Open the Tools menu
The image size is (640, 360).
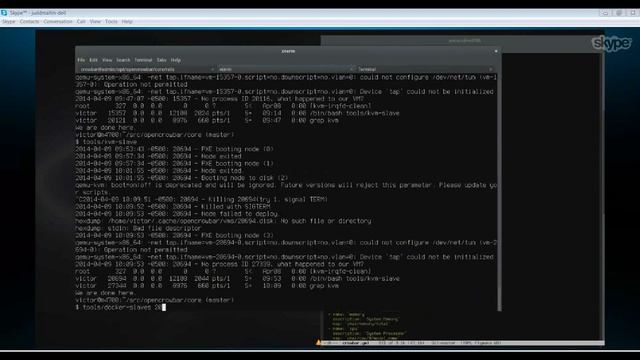tap(111, 22)
